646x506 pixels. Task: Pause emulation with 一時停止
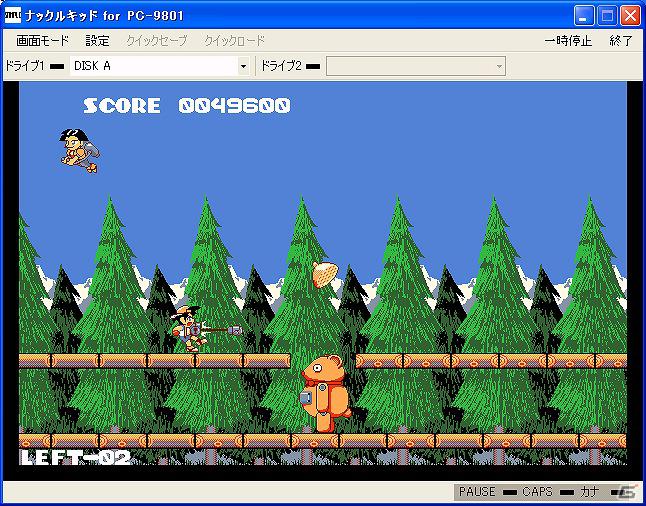tap(568, 41)
